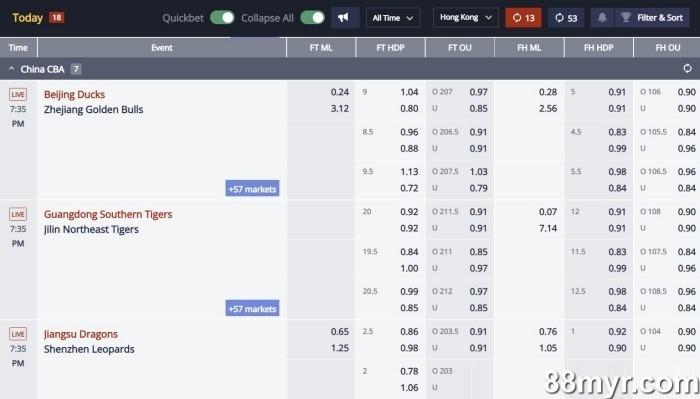Select Beijing Ducks FT HDP 9 odds 1.04
Image resolution: width=700 pixels, height=399 pixels.
point(409,92)
